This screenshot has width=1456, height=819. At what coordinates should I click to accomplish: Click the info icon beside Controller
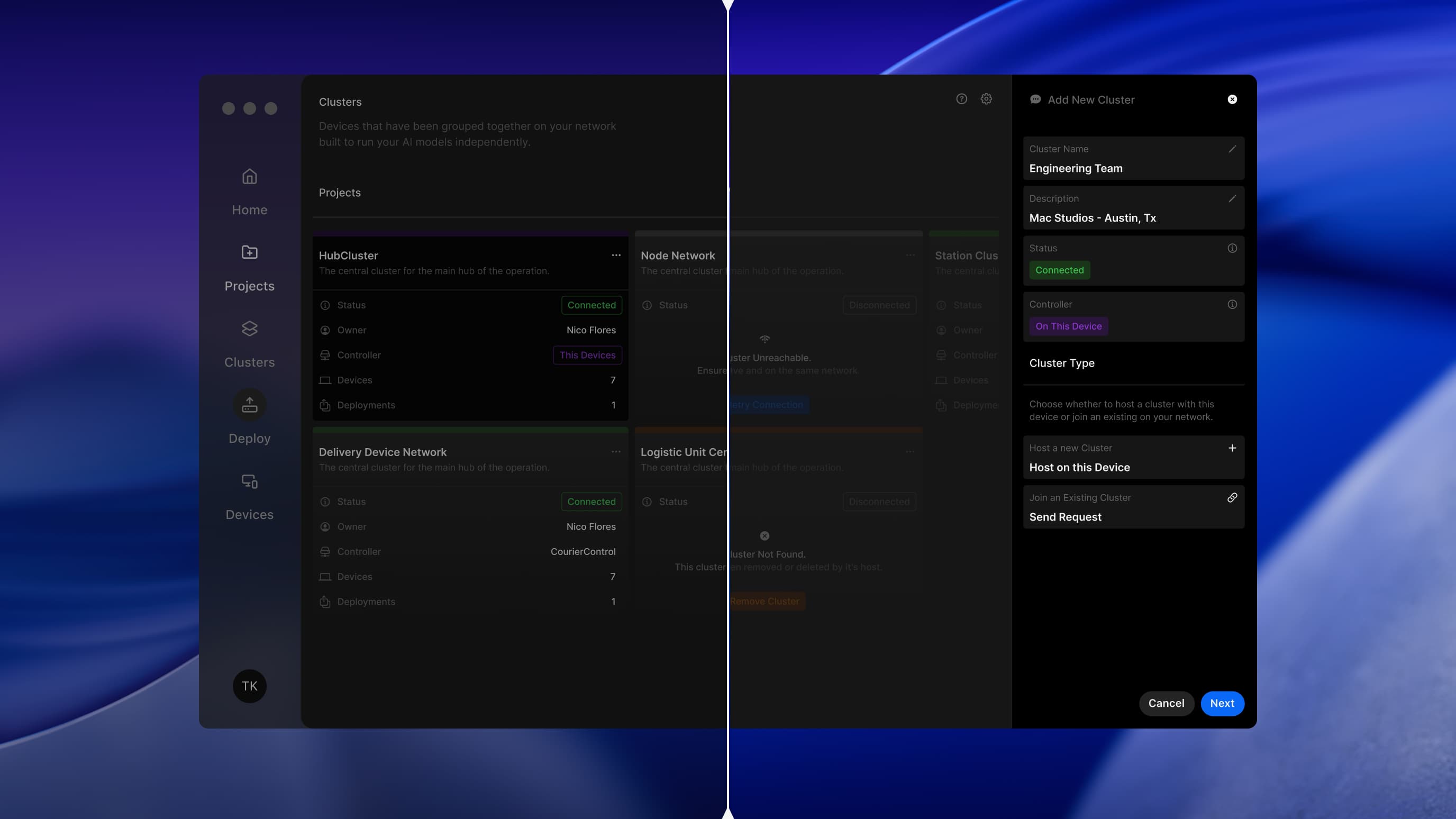1233,304
